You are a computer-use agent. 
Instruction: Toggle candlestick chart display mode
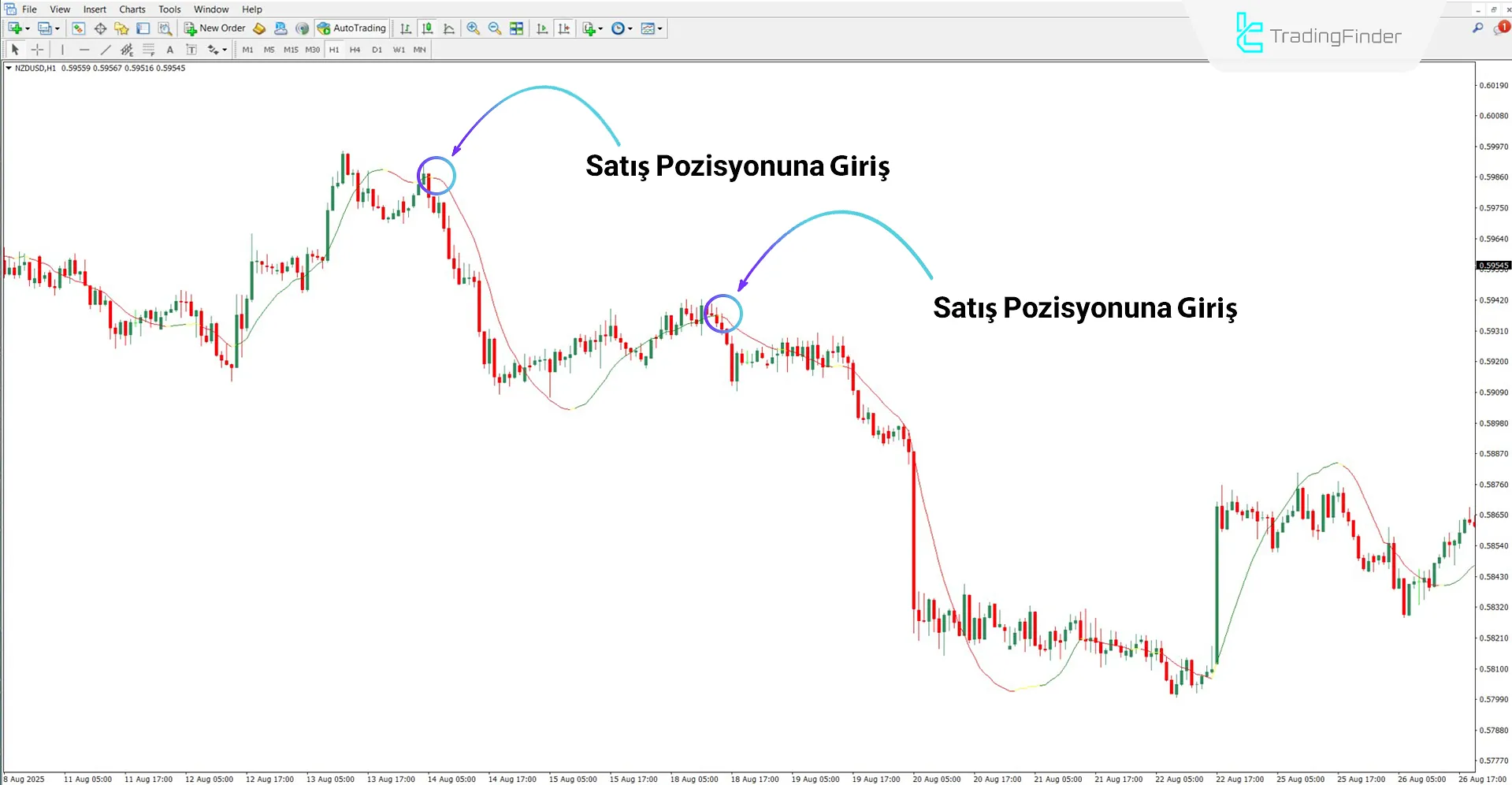[x=427, y=28]
